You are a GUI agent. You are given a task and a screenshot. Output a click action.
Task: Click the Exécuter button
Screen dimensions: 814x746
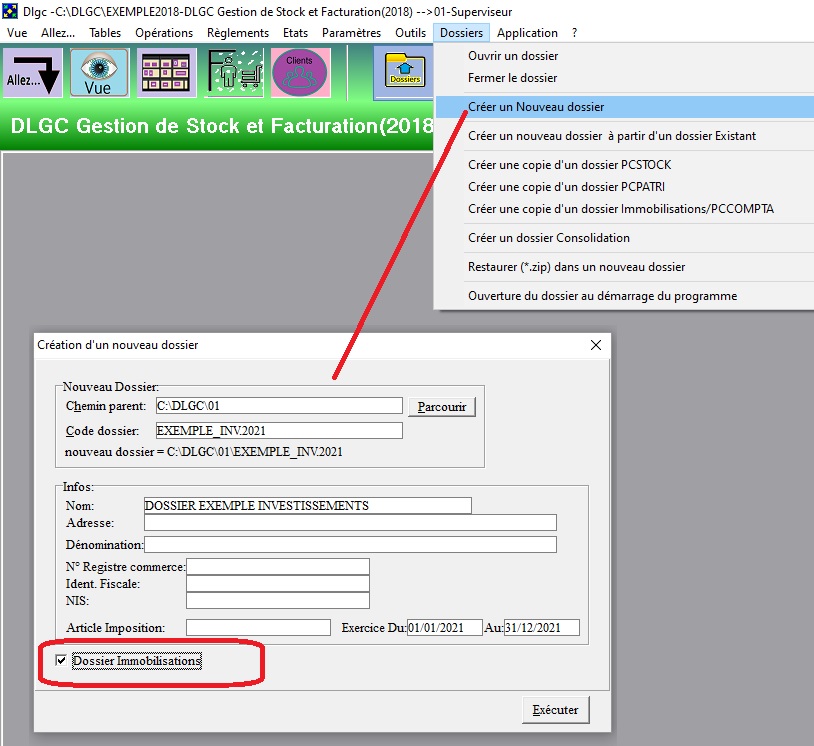(555, 710)
